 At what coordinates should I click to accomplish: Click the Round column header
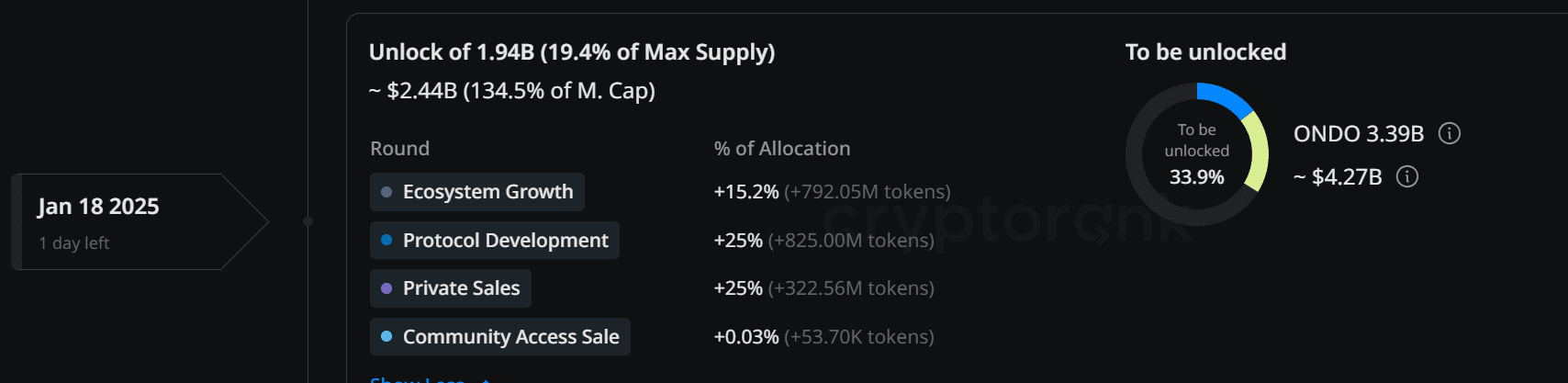tap(399, 149)
